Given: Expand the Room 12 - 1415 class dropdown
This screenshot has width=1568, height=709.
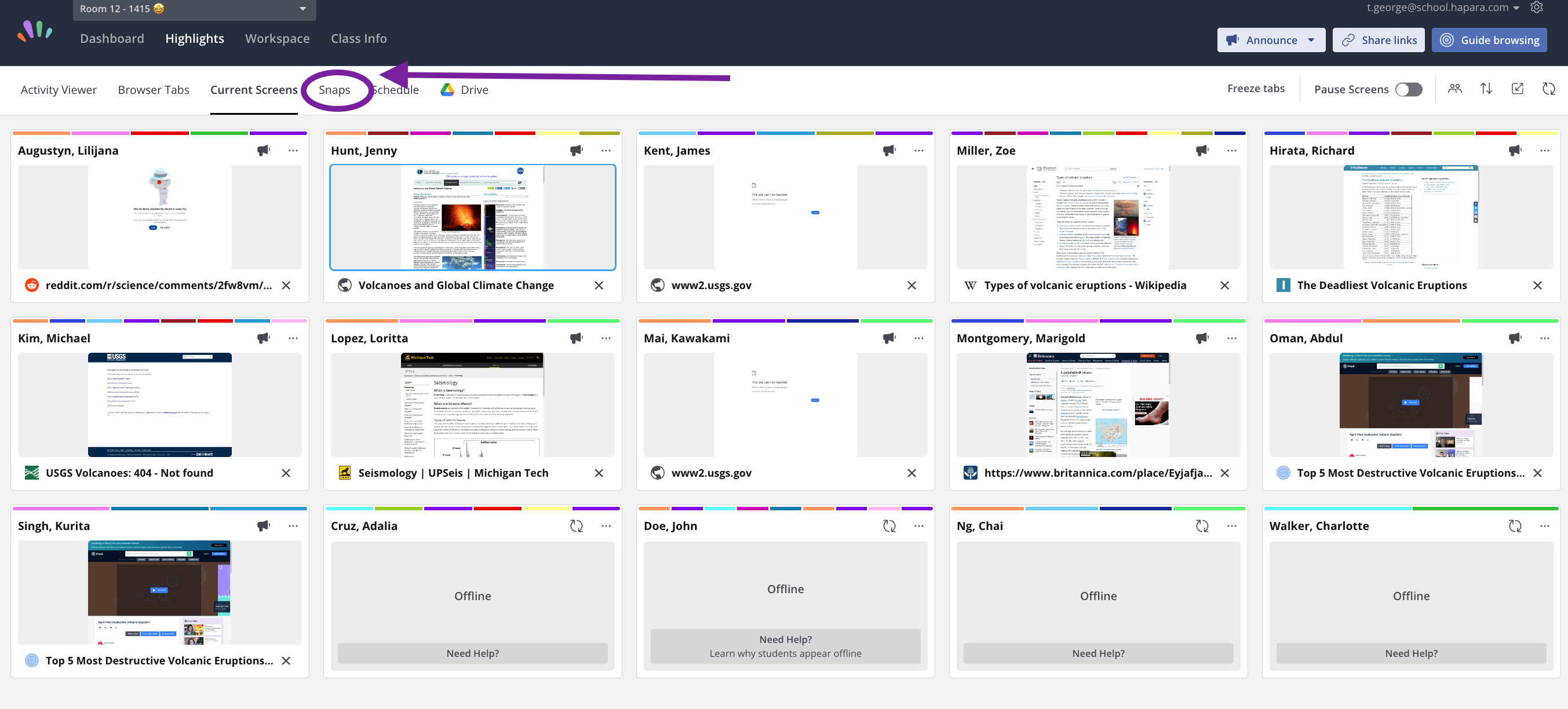Looking at the screenshot, I should (x=302, y=9).
